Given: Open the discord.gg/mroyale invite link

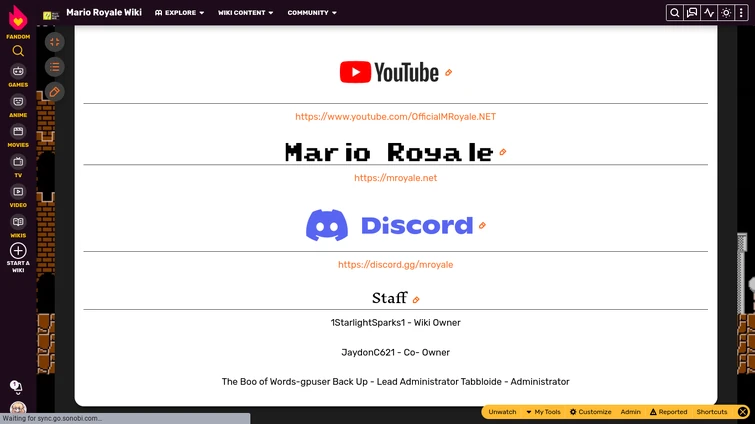Looking at the screenshot, I should (x=395, y=264).
